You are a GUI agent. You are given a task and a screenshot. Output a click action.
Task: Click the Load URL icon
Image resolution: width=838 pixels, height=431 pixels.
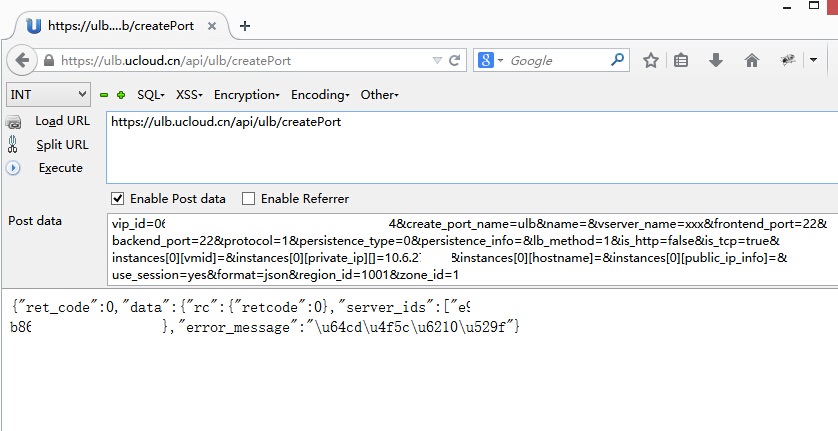13,122
